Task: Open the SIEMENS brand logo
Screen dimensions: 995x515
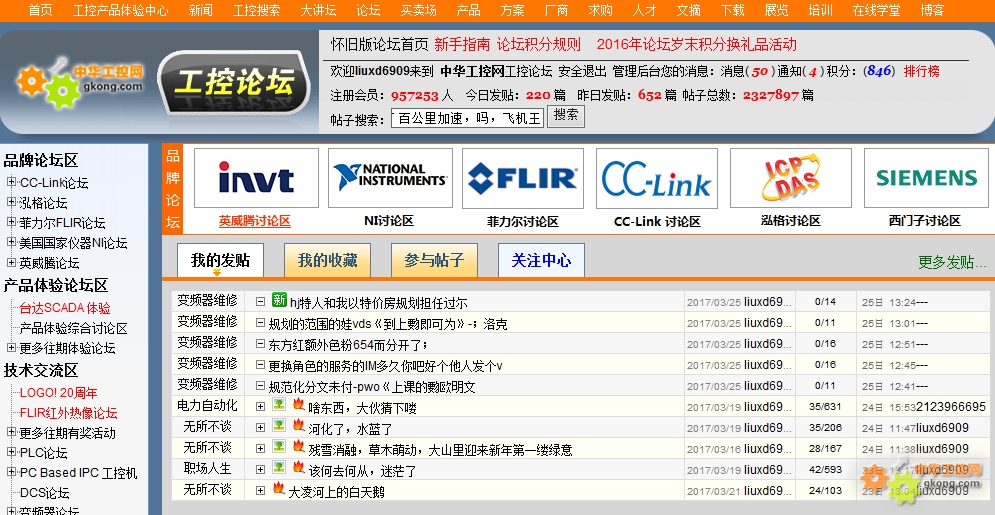Action: [926, 178]
